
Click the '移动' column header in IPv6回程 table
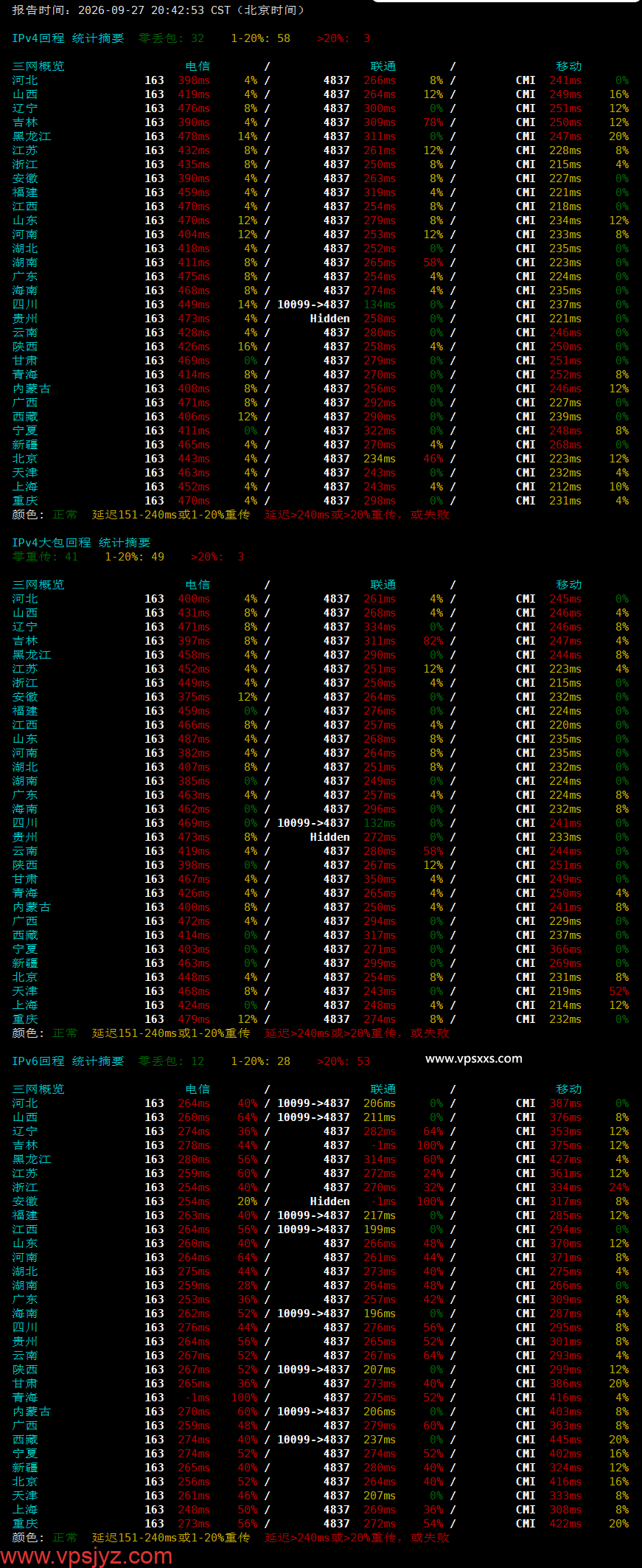pyautogui.click(x=569, y=1089)
